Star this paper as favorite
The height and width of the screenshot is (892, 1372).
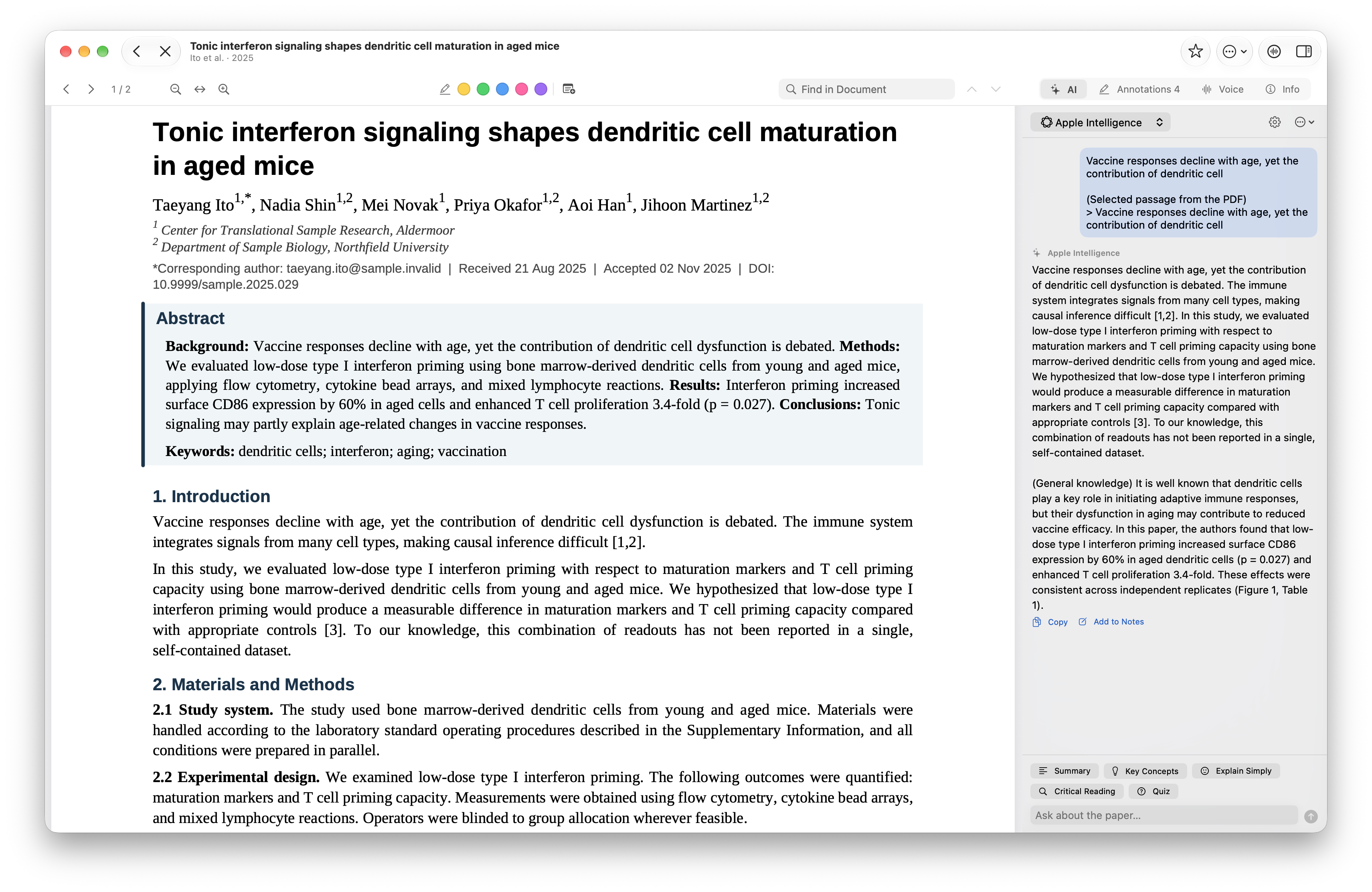[x=1195, y=51]
